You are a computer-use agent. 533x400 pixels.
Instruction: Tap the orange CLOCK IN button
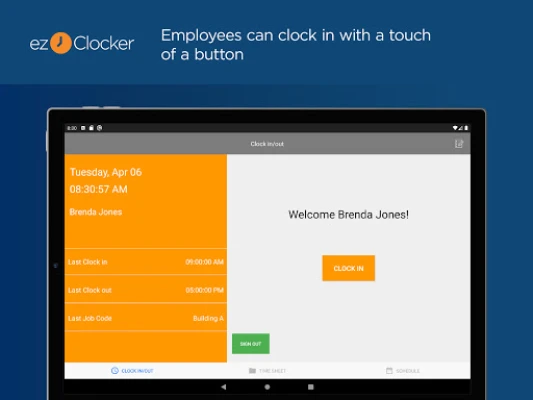pos(348,268)
